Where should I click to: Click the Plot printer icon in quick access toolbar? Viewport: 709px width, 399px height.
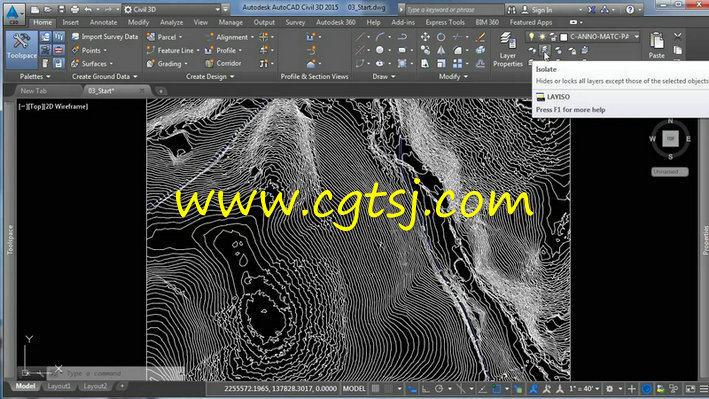[75, 10]
